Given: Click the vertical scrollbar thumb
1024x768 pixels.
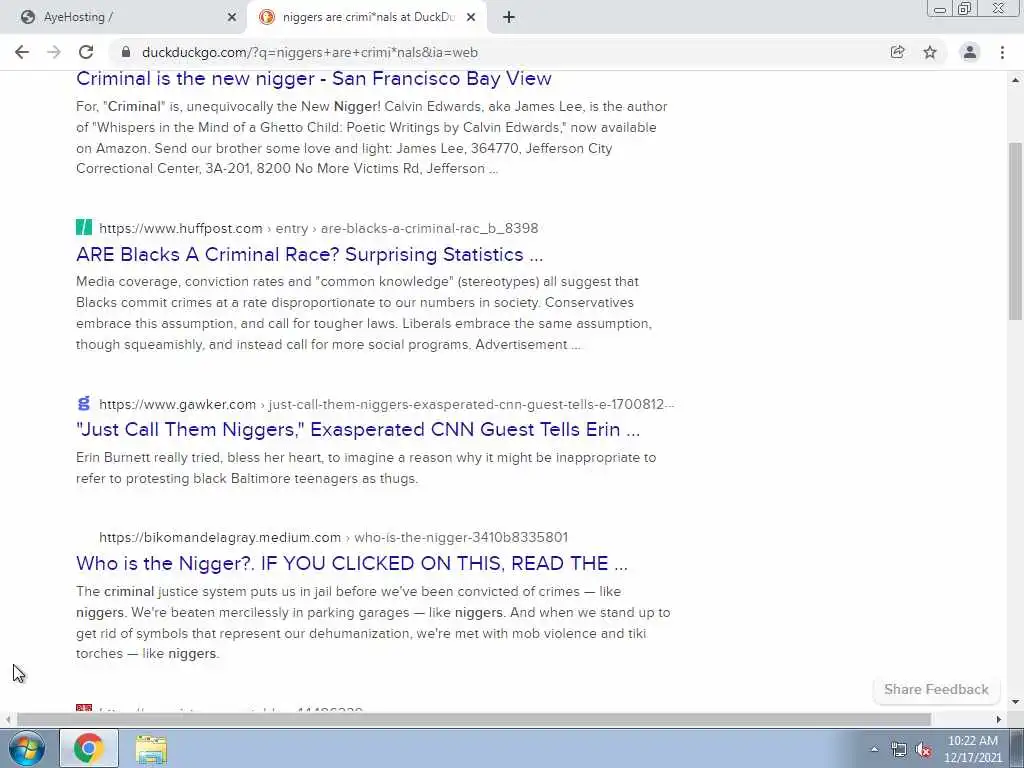Looking at the screenshot, I should click(1015, 231).
